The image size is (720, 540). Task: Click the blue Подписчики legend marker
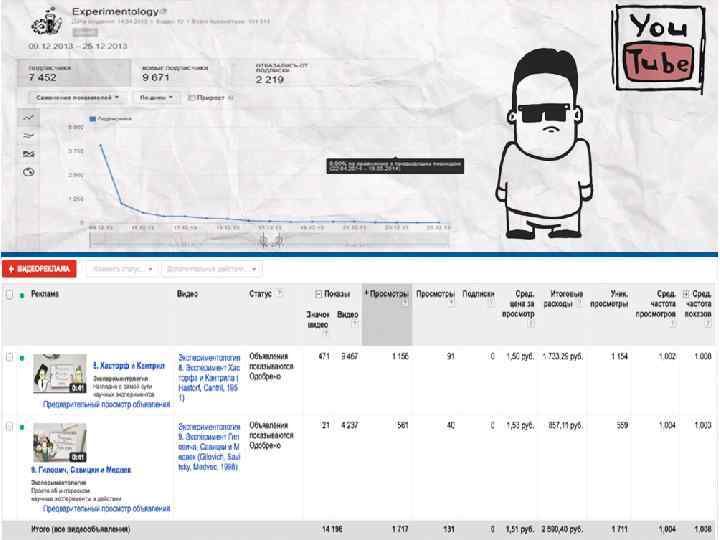[x=92, y=119]
